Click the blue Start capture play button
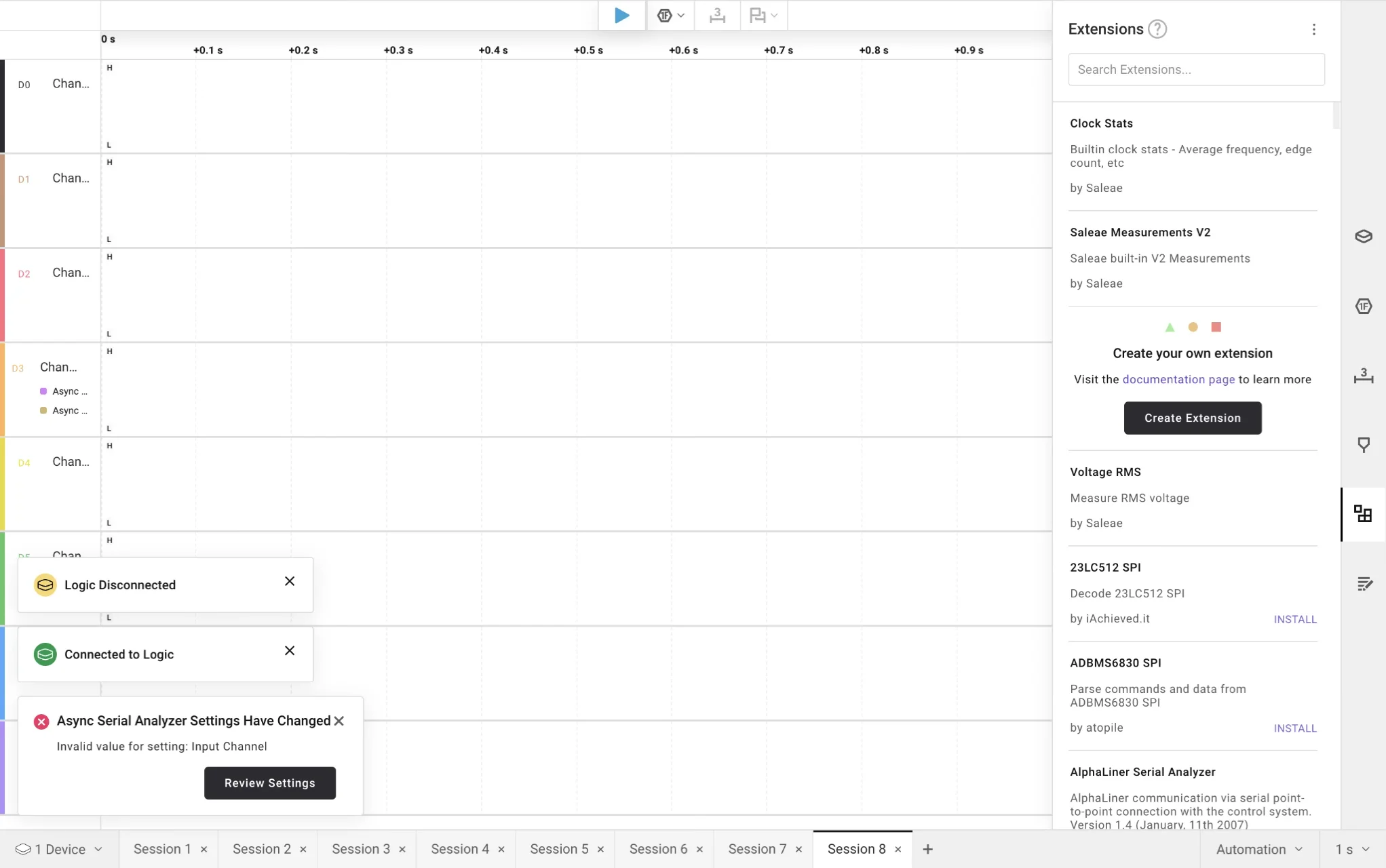 pyautogui.click(x=621, y=16)
